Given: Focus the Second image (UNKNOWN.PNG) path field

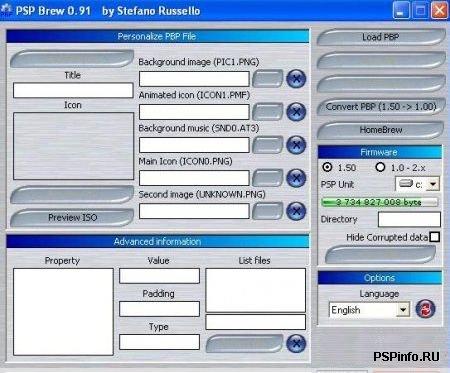Looking at the screenshot, I should (x=194, y=211).
